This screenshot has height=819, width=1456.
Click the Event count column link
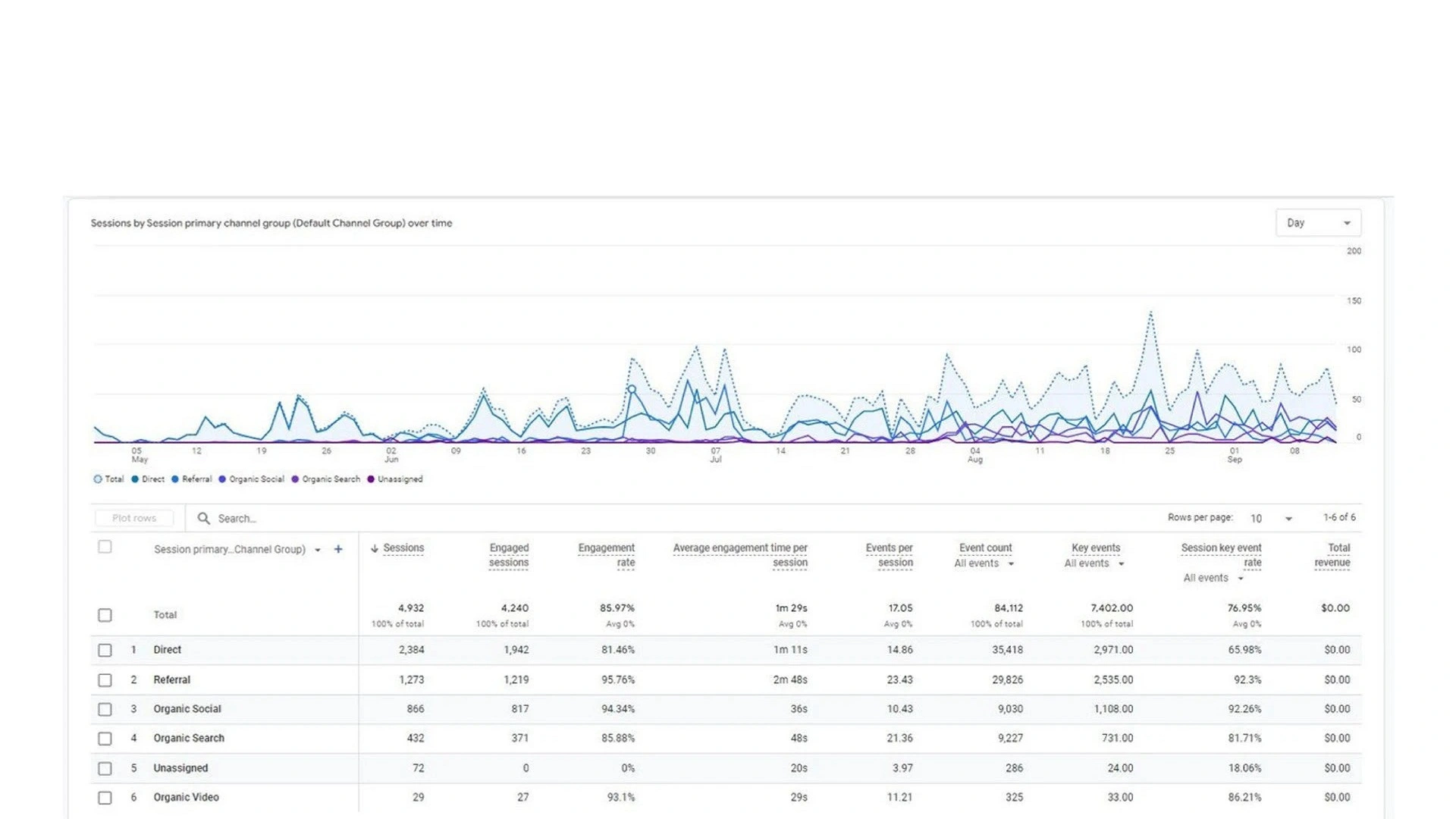(985, 548)
